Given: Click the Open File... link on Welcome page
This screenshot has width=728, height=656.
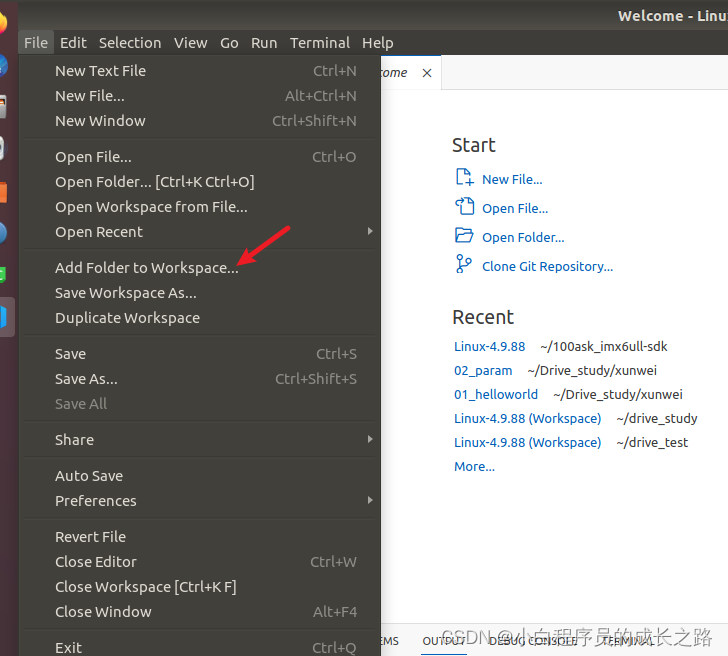Looking at the screenshot, I should click(x=515, y=208).
